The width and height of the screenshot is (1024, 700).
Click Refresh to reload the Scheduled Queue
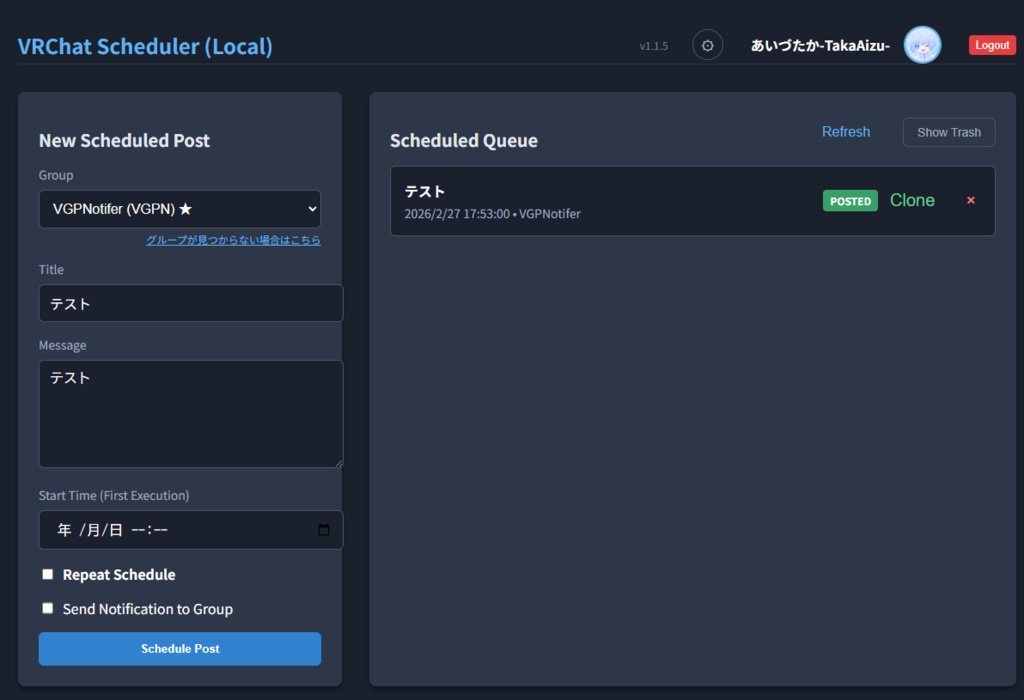tap(846, 131)
